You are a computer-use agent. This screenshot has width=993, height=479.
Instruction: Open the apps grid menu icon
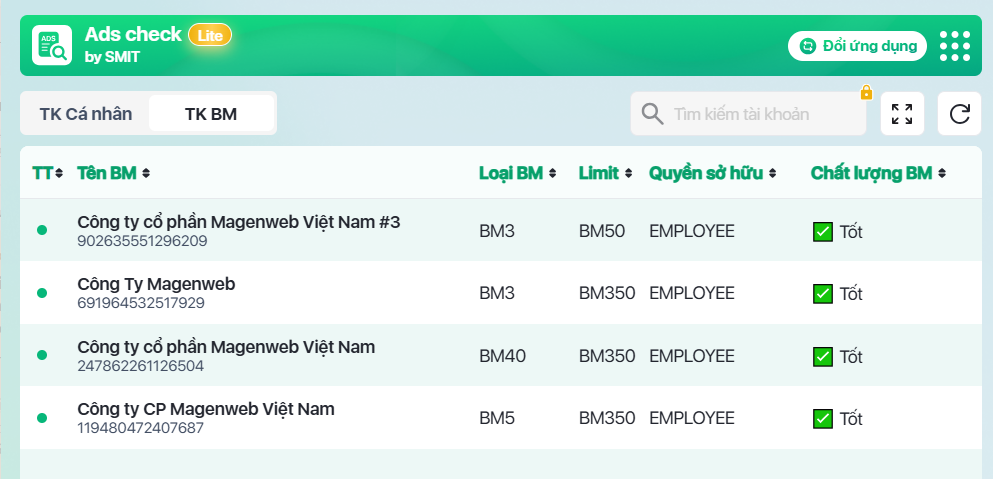955,46
